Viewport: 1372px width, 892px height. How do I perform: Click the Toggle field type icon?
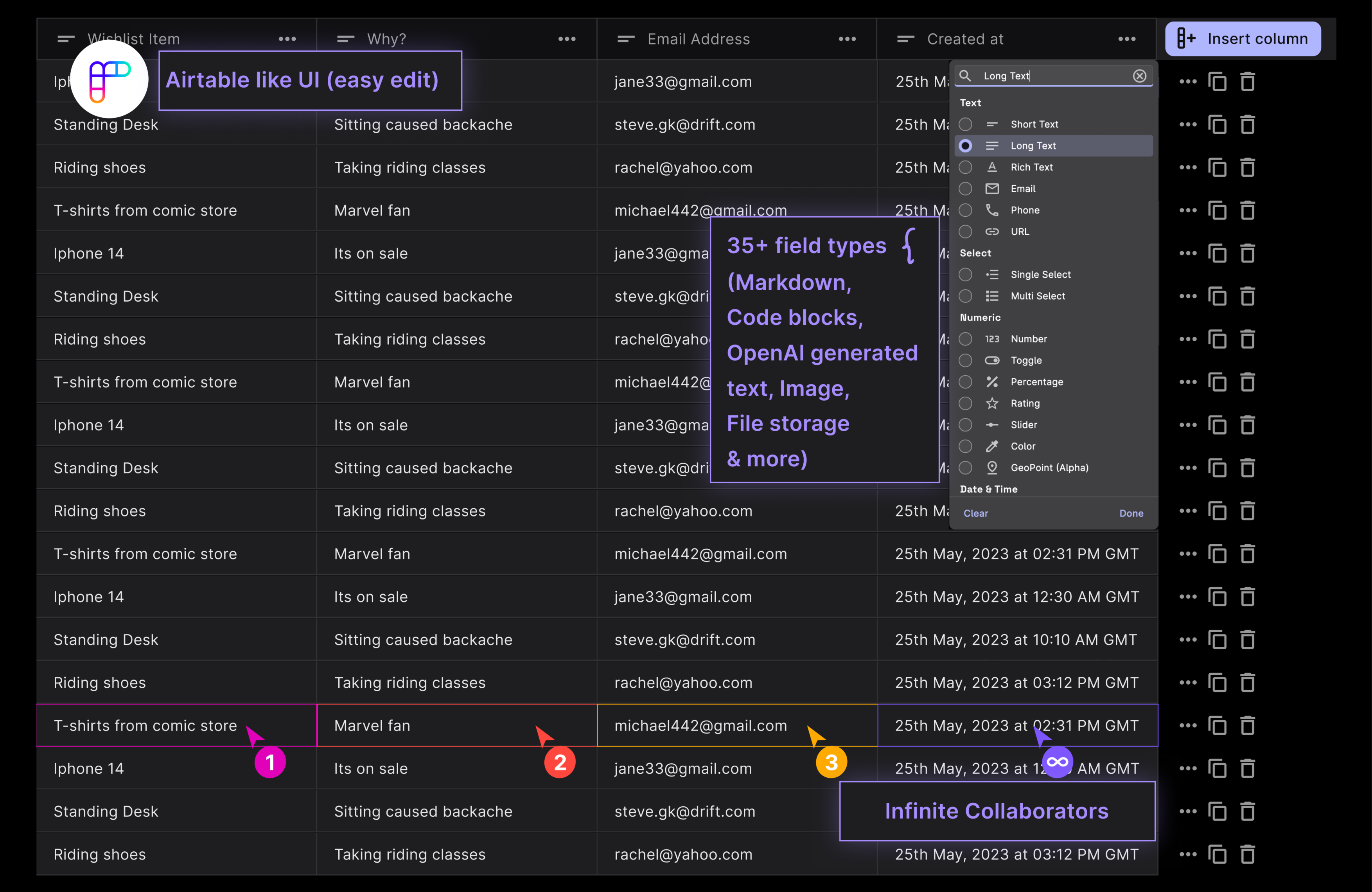[992, 360]
